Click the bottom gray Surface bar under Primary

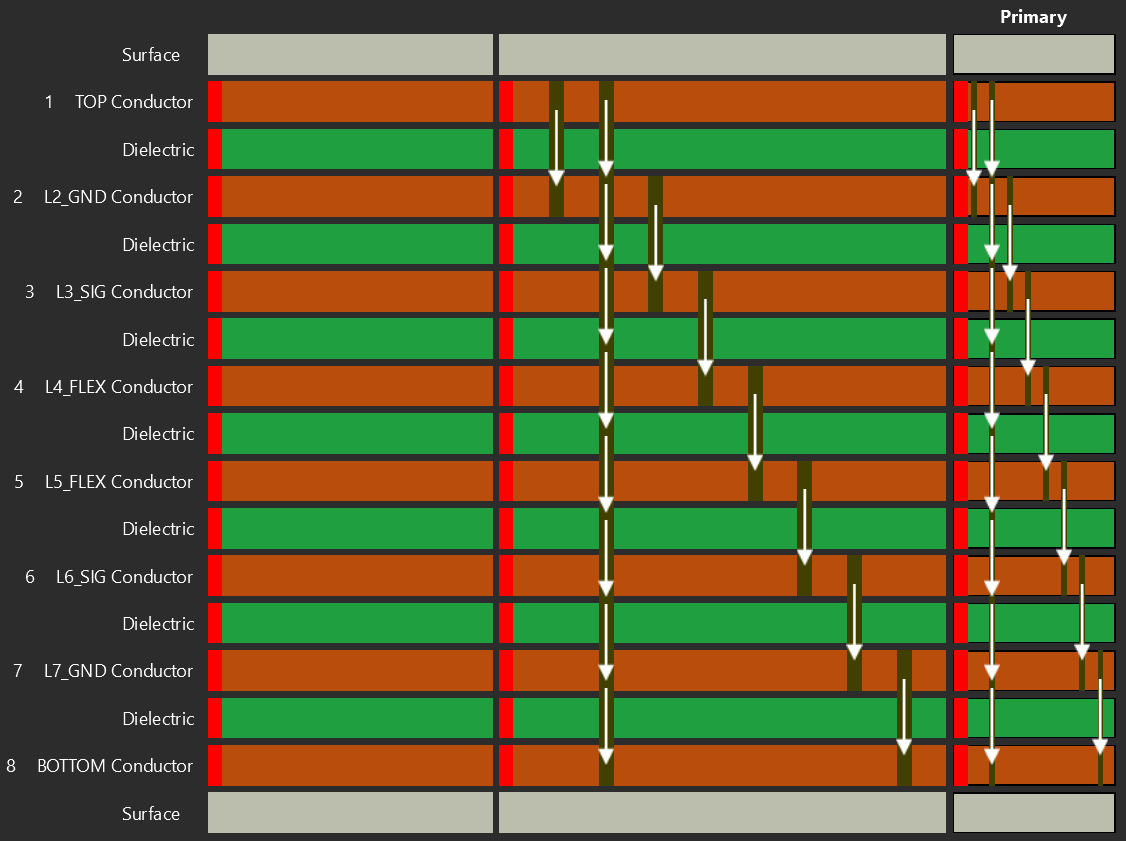pos(1033,812)
